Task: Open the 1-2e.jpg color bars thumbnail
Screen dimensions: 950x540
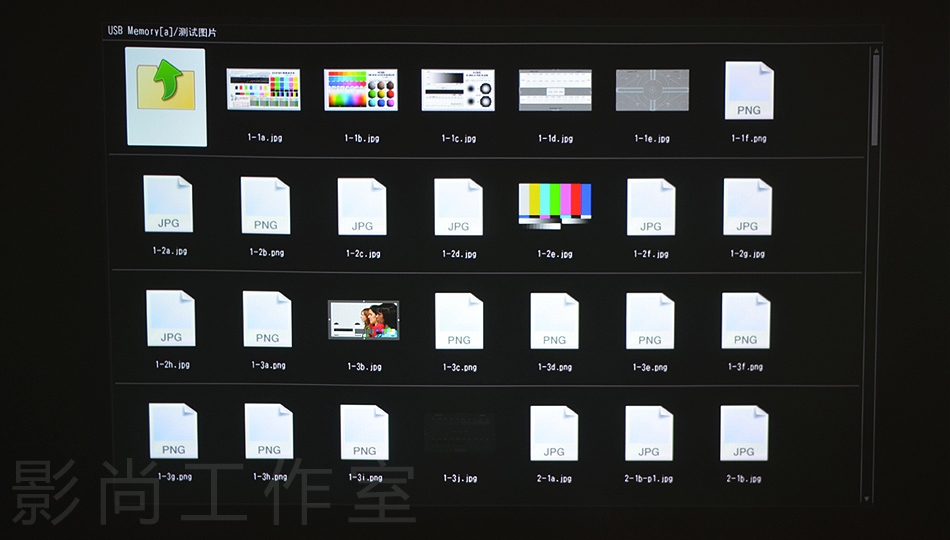Action: [554, 205]
